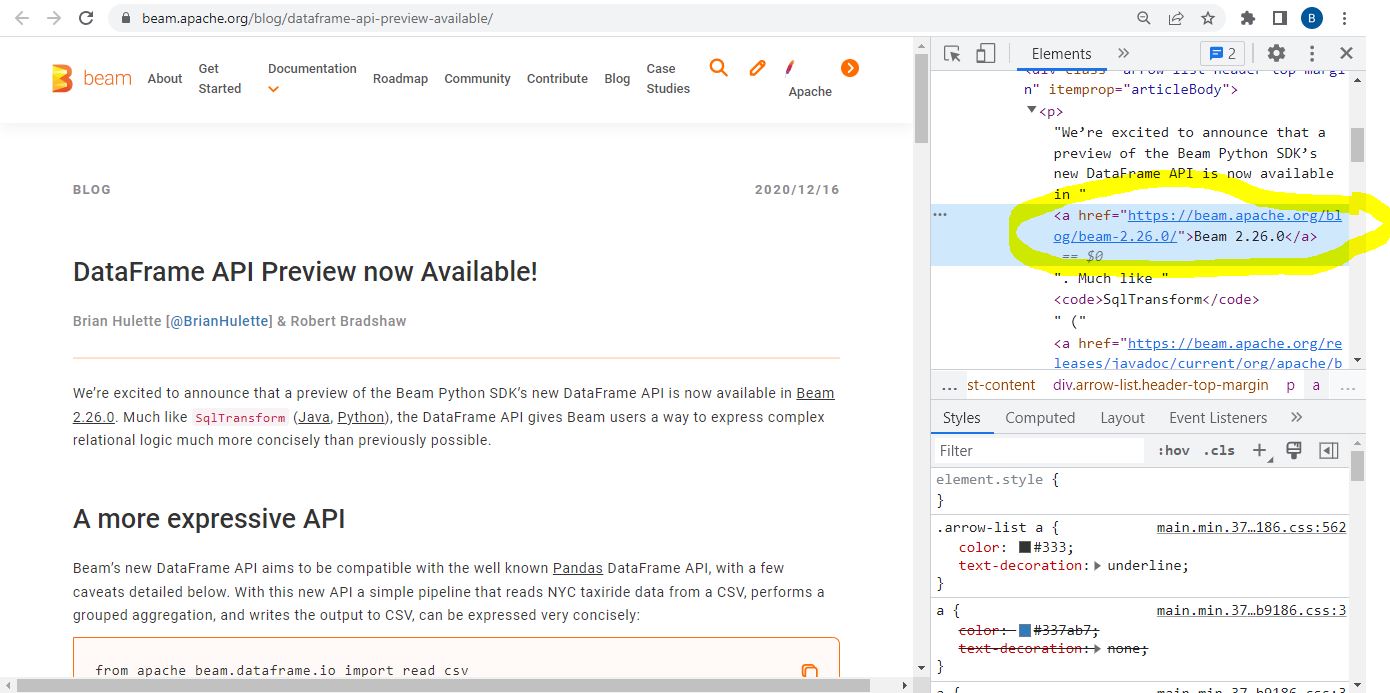The width and height of the screenshot is (1390, 693).
Task: Toggle the rendering emulations paintbrush icon
Action: coord(1293,451)
